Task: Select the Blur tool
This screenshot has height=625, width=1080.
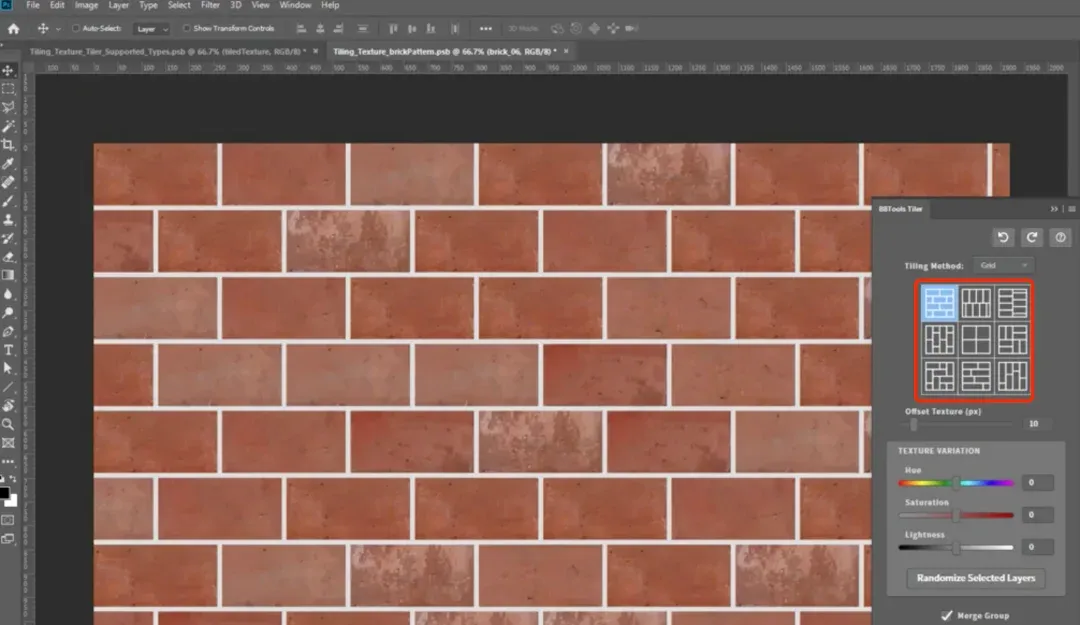Action: tap(8, 294)
